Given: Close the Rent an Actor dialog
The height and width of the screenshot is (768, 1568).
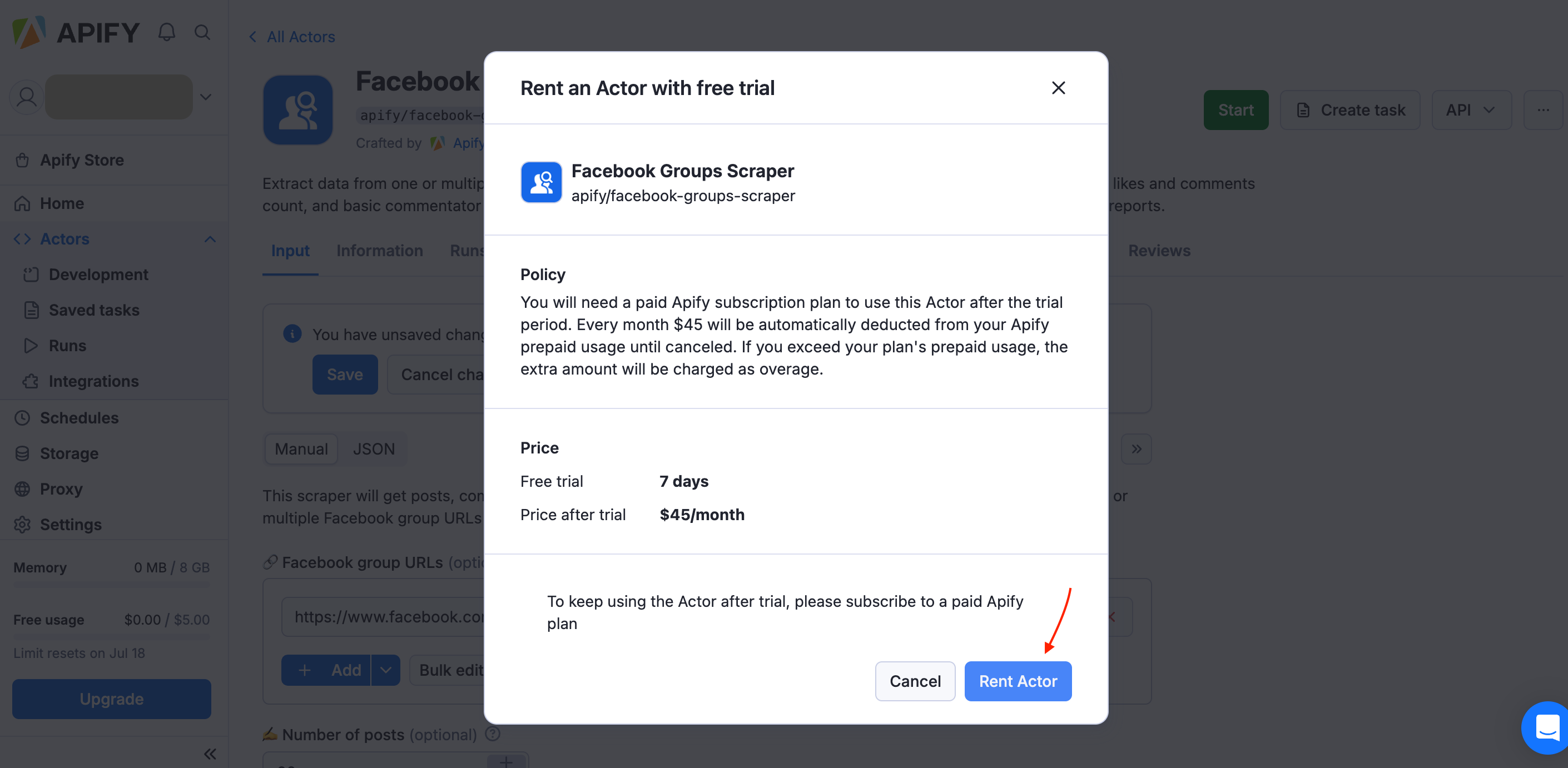Looking at the screenshot, I should 1058,88.
